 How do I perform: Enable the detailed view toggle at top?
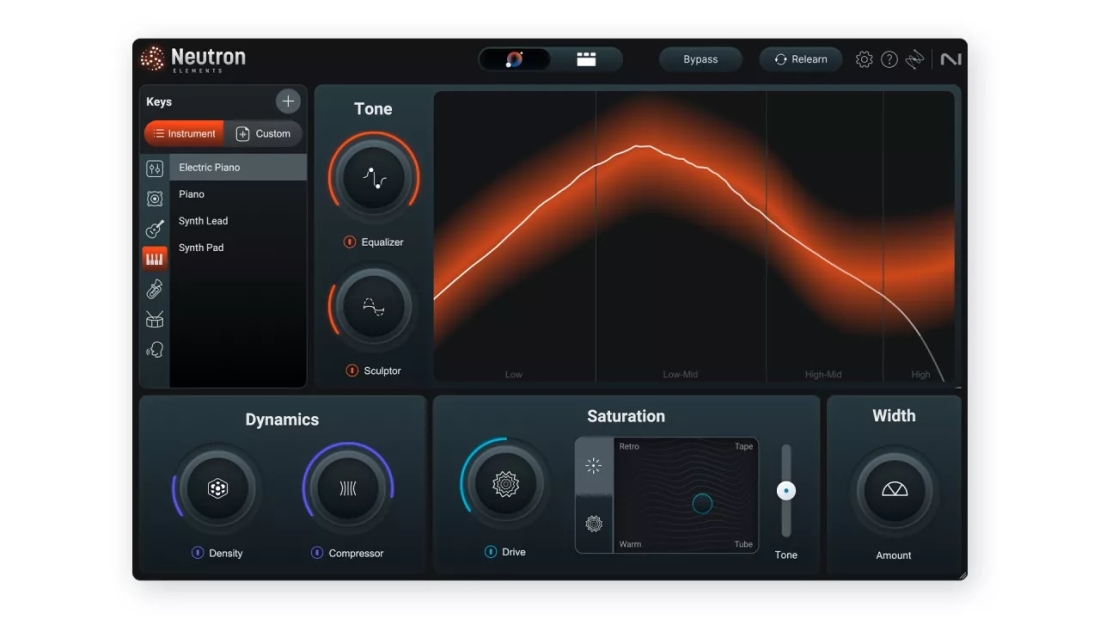tap(589, 59)
